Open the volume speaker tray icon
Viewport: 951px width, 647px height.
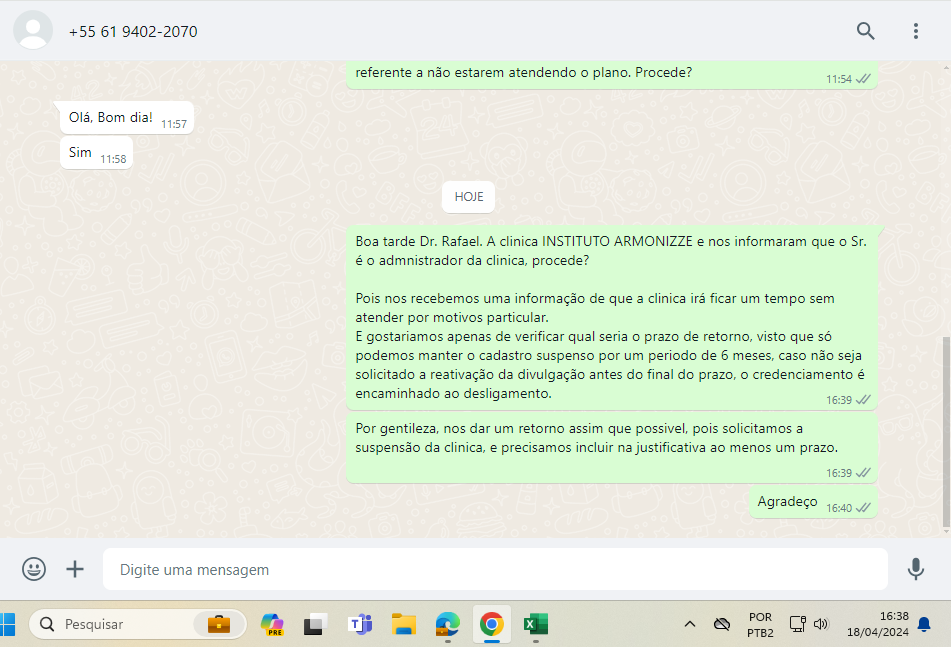pyautogui.click(x=821, y=624)
